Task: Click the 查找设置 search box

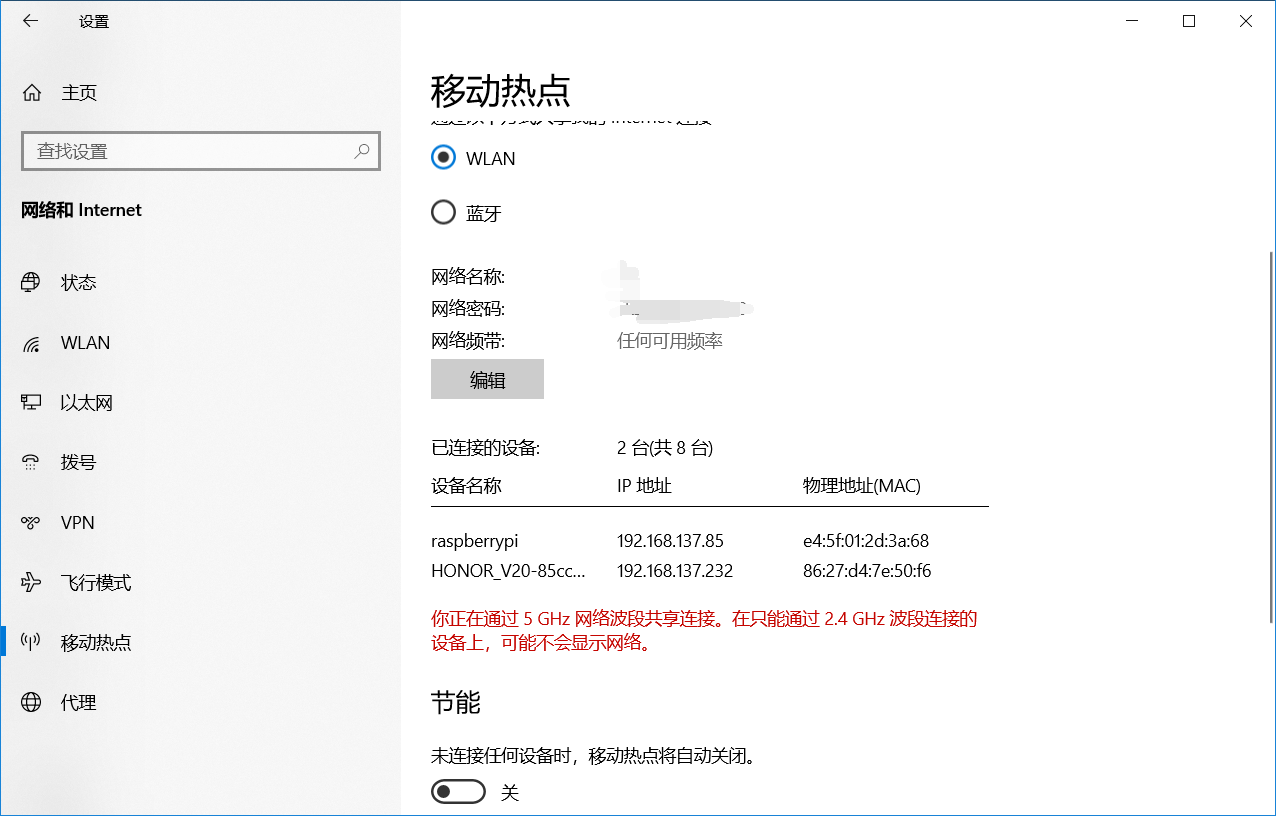Action: (200, 151)
